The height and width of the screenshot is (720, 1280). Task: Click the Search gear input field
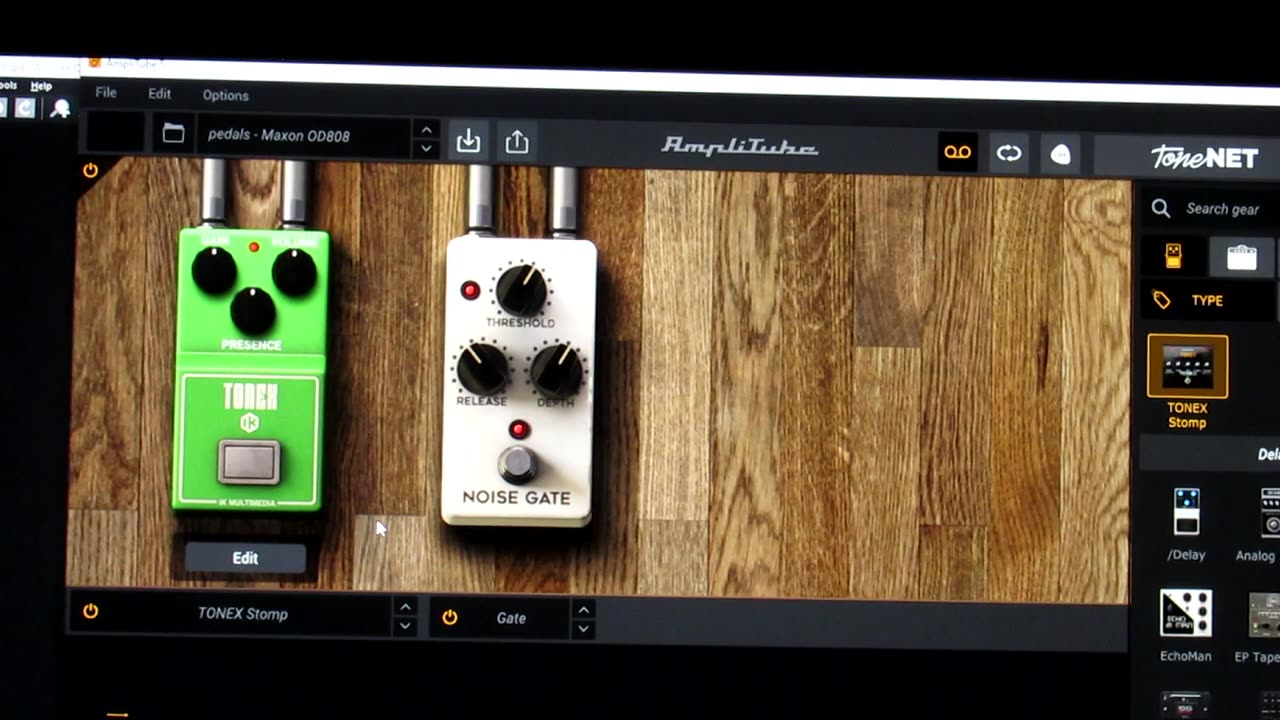coord(1221,209)
